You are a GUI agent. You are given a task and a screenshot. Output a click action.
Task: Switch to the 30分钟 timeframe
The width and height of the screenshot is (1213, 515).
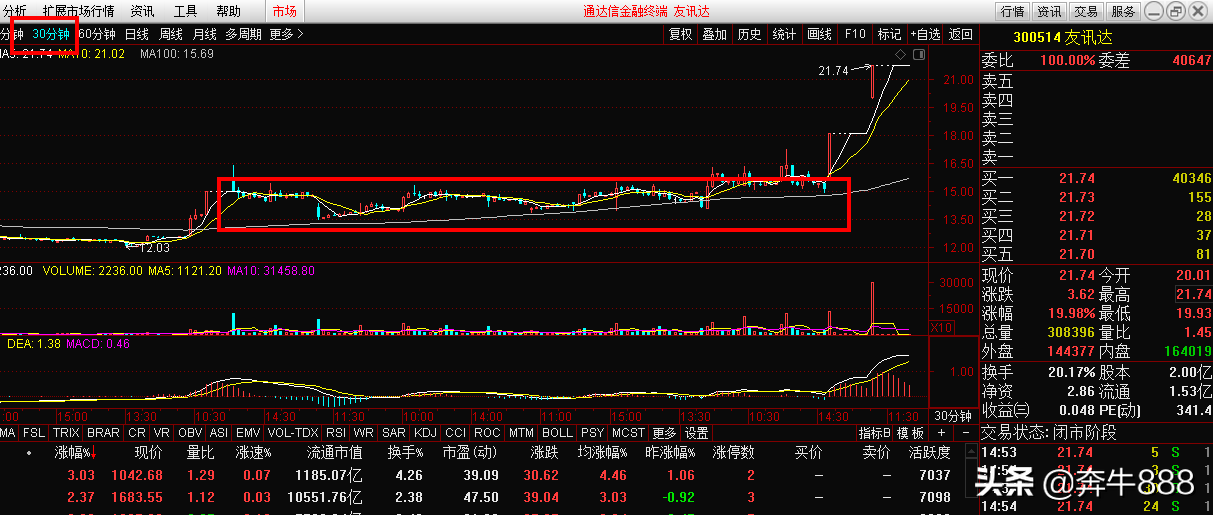click(51, 33)
